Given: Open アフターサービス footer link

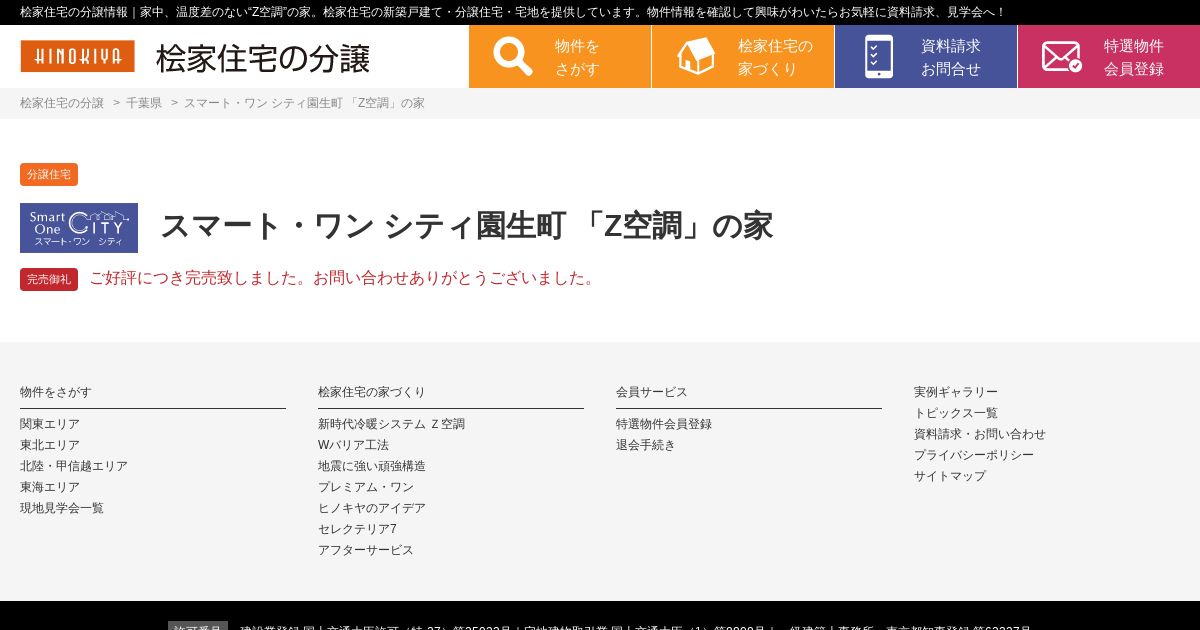Looking at the screenshot, I should click(x=366, y=550).
